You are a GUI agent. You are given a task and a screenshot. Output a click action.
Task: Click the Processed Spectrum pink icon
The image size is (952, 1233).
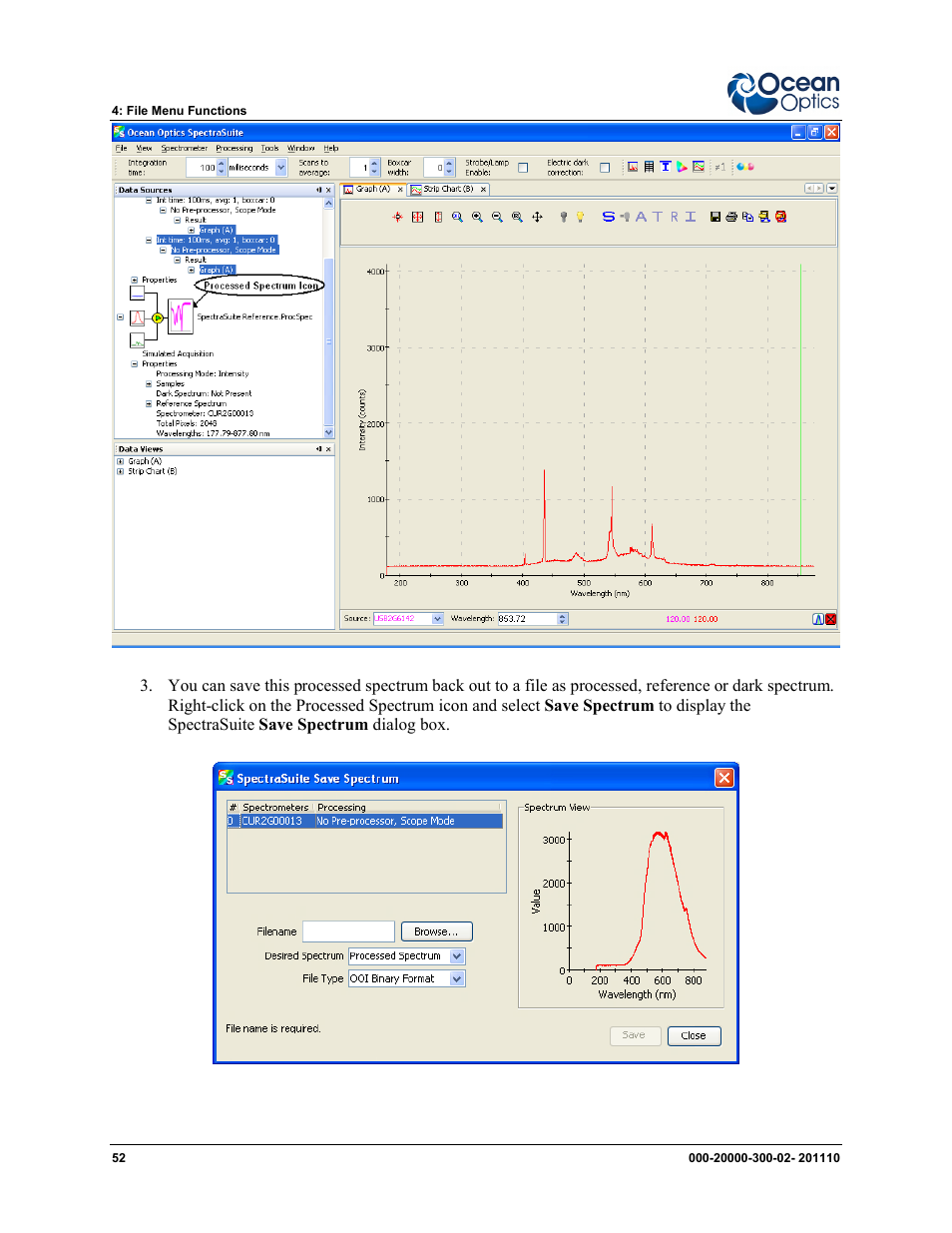(181, 316)
